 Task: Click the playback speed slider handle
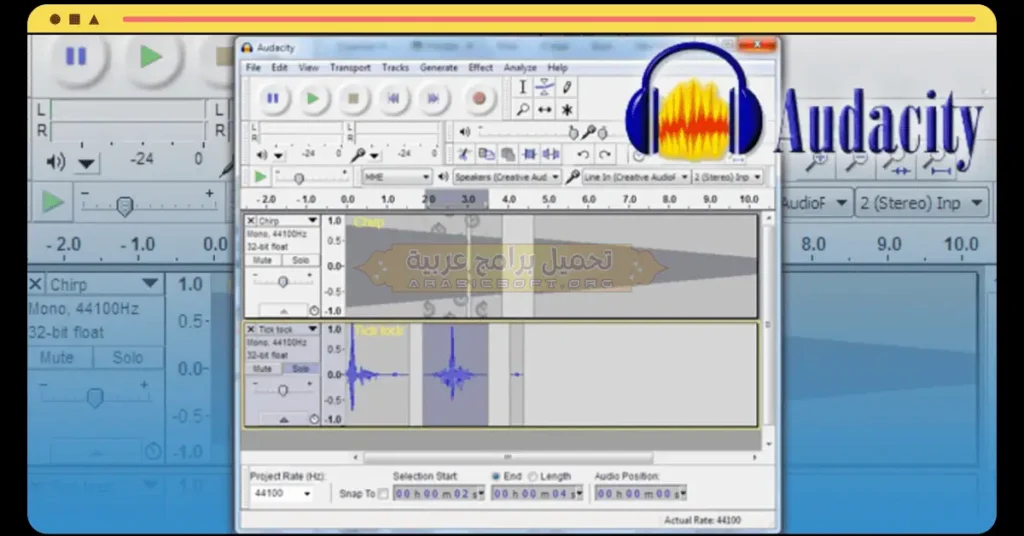click(x=298, y=178)
